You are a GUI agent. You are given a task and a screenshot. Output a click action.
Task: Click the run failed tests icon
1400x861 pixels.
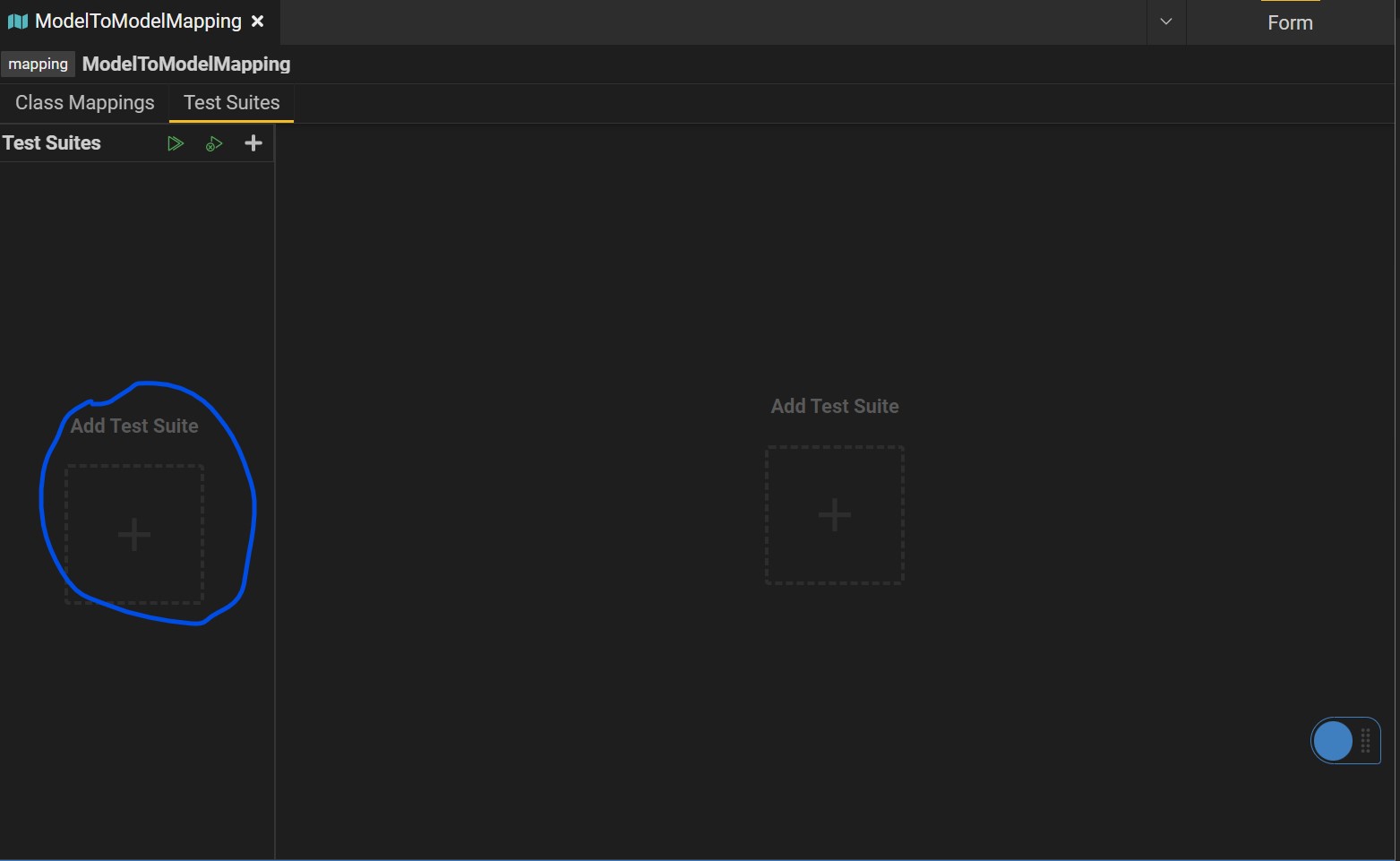click(214, 143)
